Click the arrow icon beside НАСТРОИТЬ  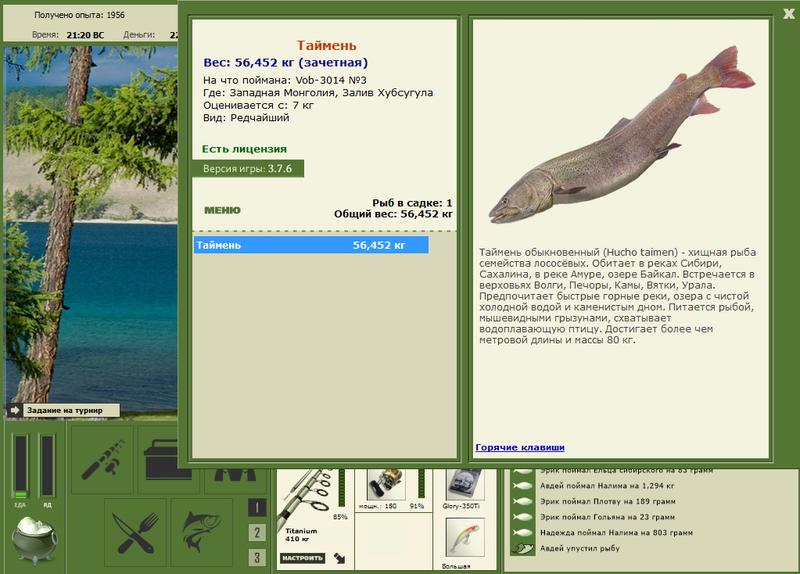tap(339, 558)
